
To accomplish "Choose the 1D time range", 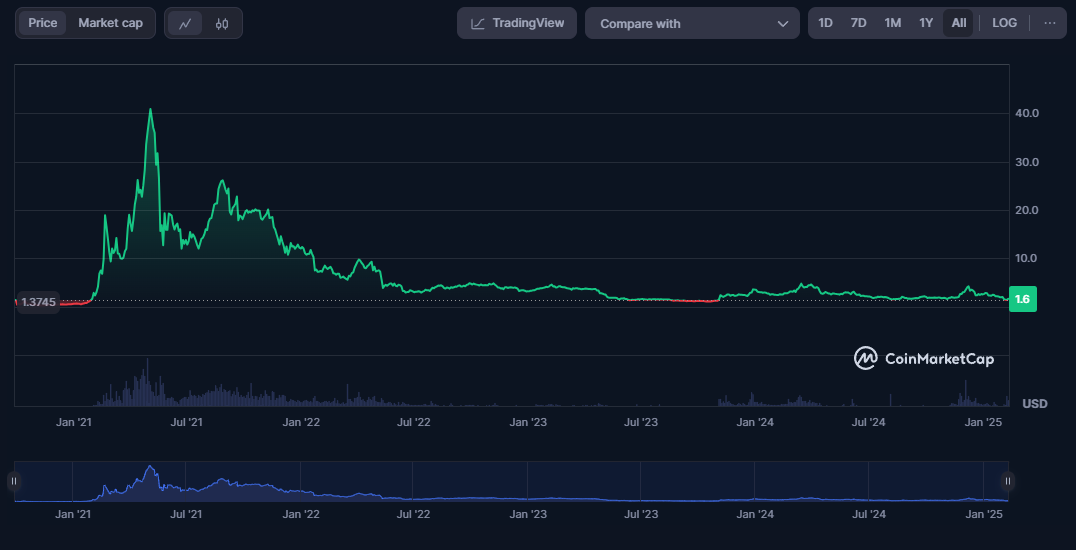I will pos(825,23).
